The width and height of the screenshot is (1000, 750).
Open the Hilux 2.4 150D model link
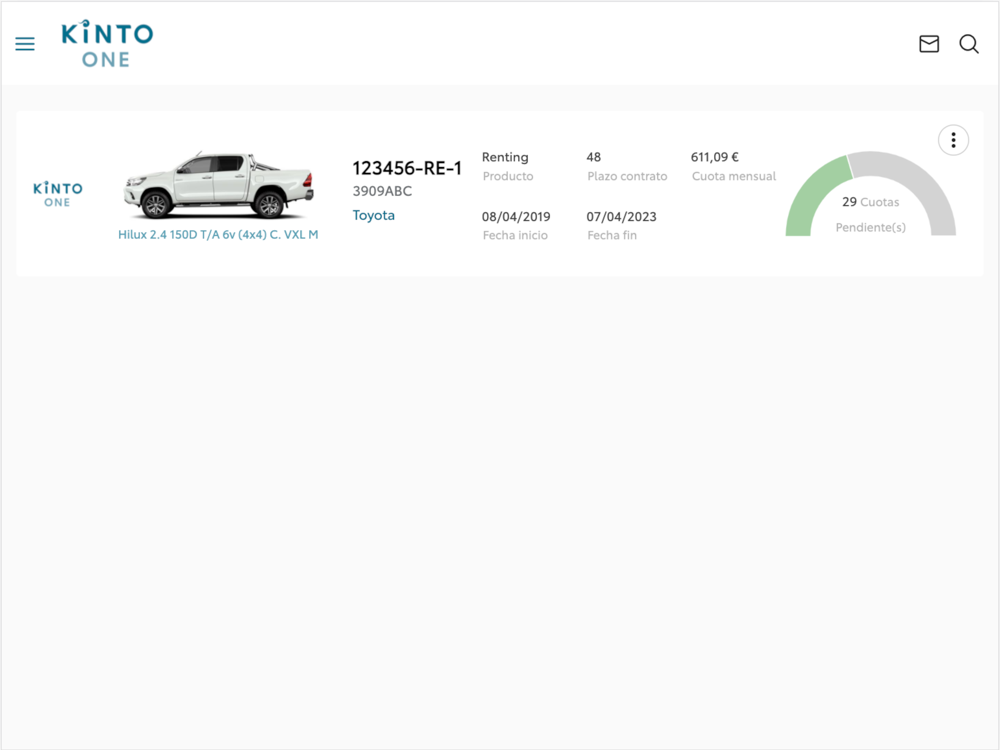click(218, 235)
